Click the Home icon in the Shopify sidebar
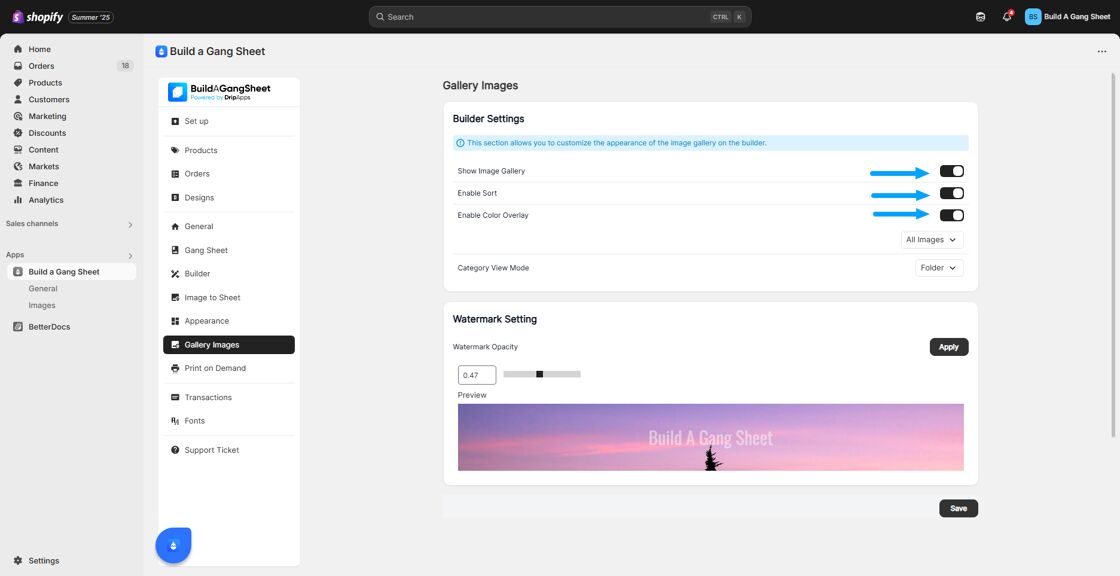This screenshot has height=576, width=1120. pos(18,49)
